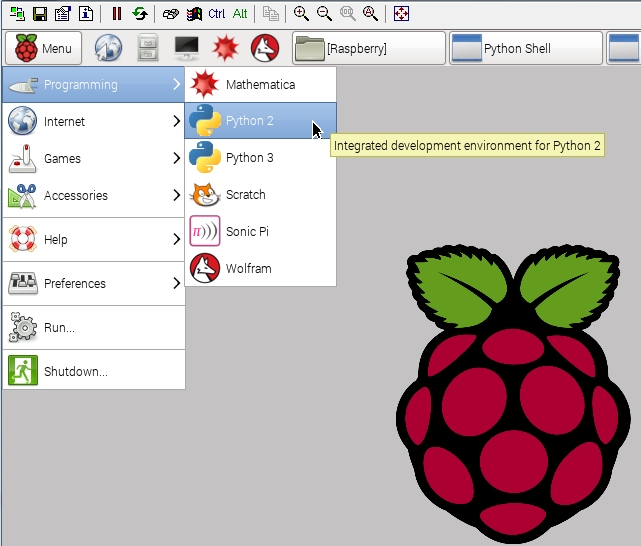This screenshot has width=641, height=546.
Task: Click the VNC zoom out magnifier
Action: coord(324,14)
